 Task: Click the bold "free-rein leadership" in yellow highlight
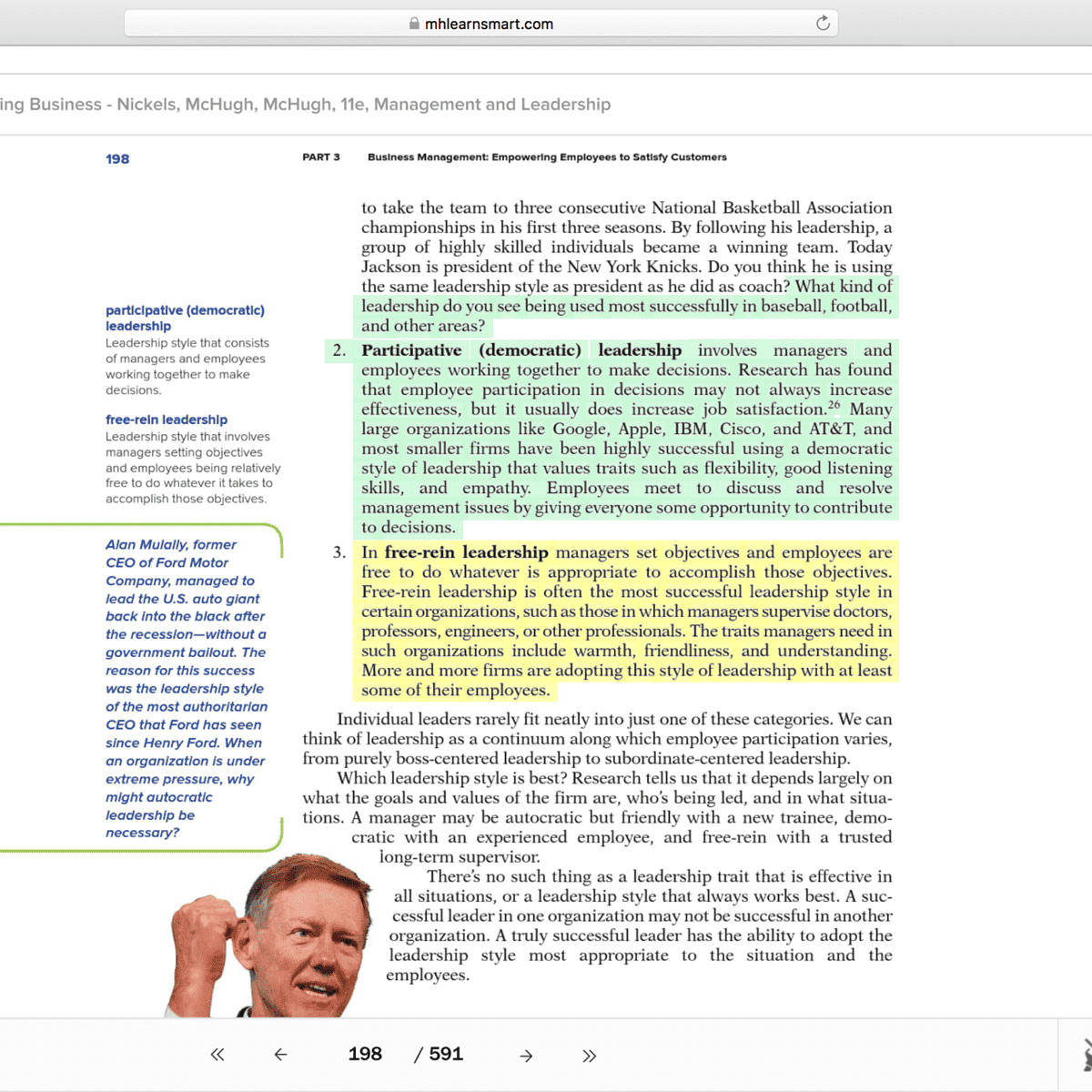pos(466,552)
